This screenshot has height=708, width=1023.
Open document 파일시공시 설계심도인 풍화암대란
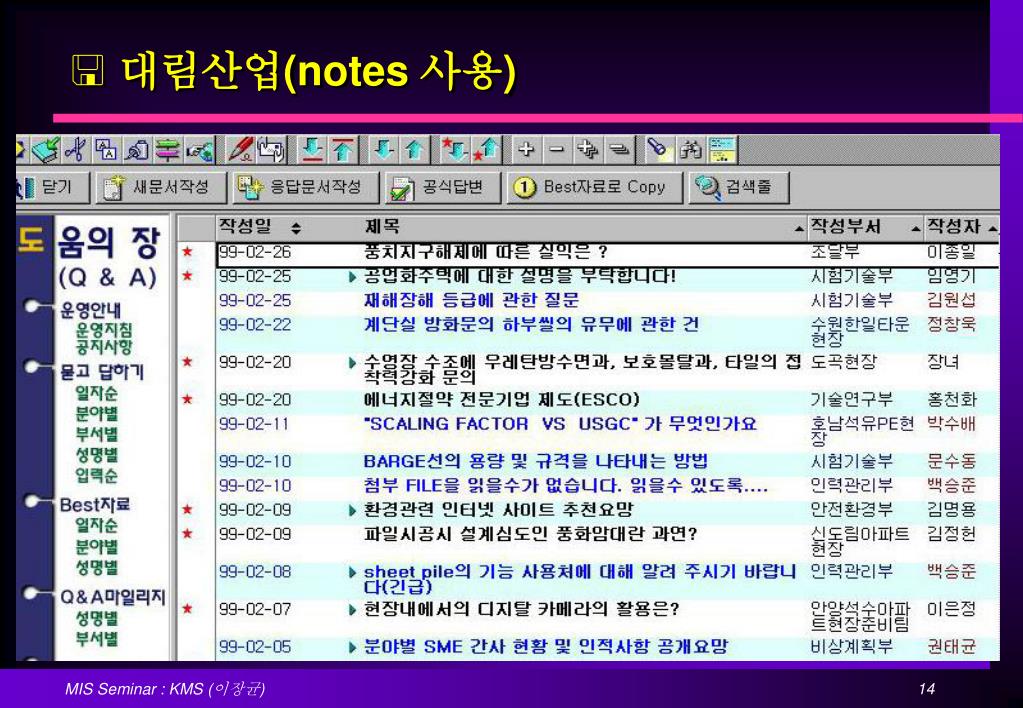tap(530, 534)
